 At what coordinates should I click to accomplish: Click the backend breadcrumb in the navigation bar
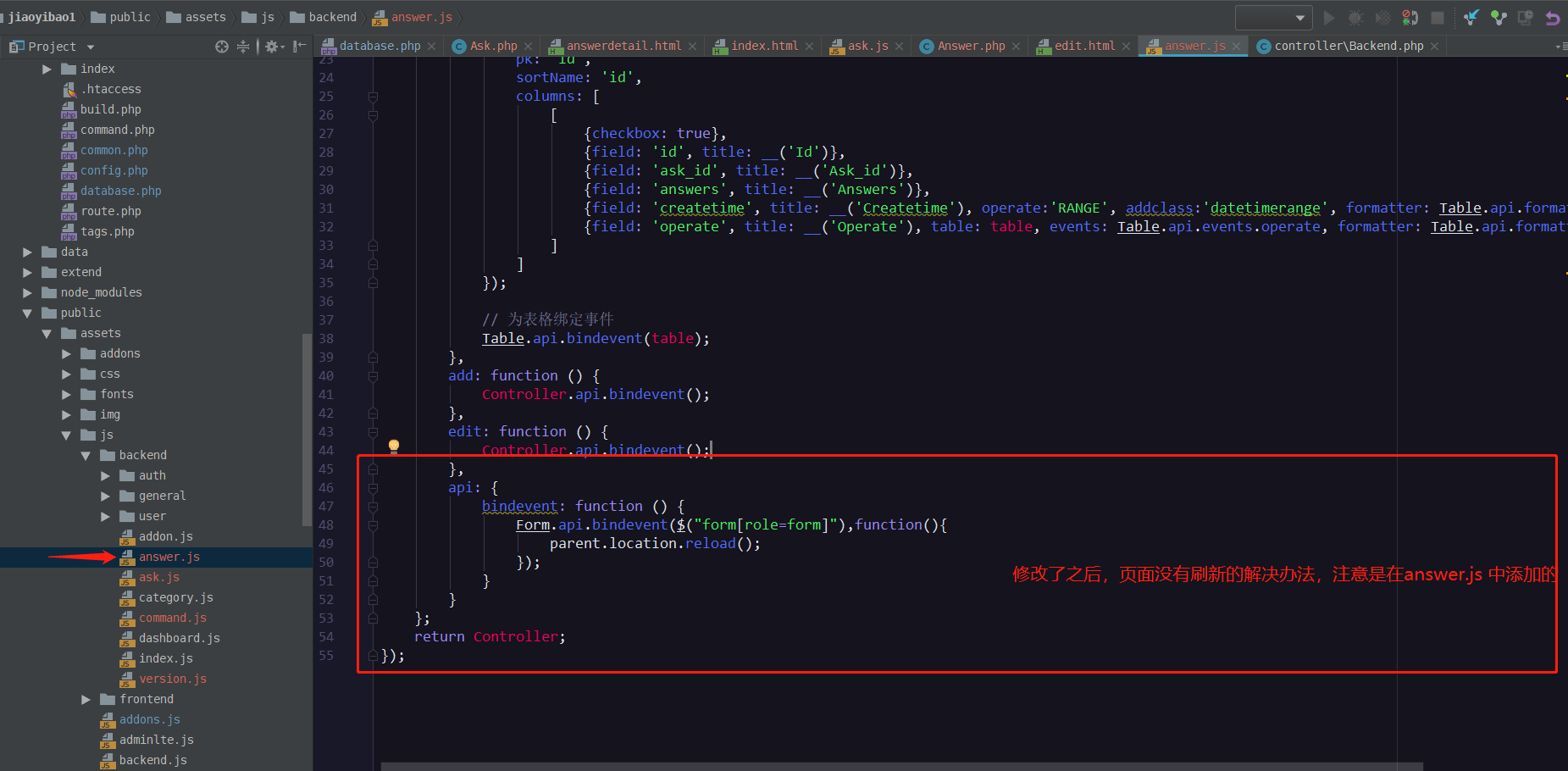[323, 17]
